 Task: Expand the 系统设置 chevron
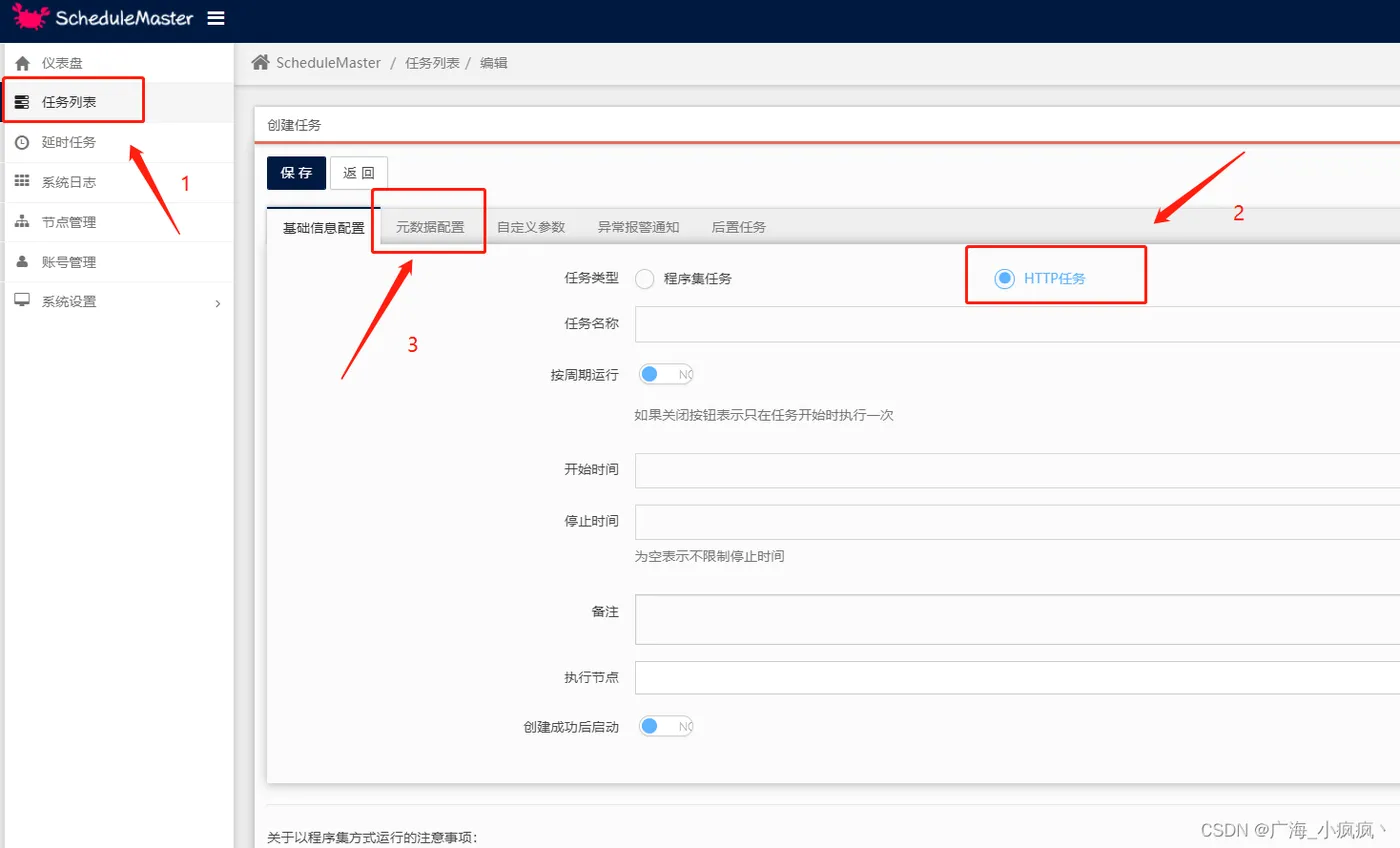click(218, 302)
